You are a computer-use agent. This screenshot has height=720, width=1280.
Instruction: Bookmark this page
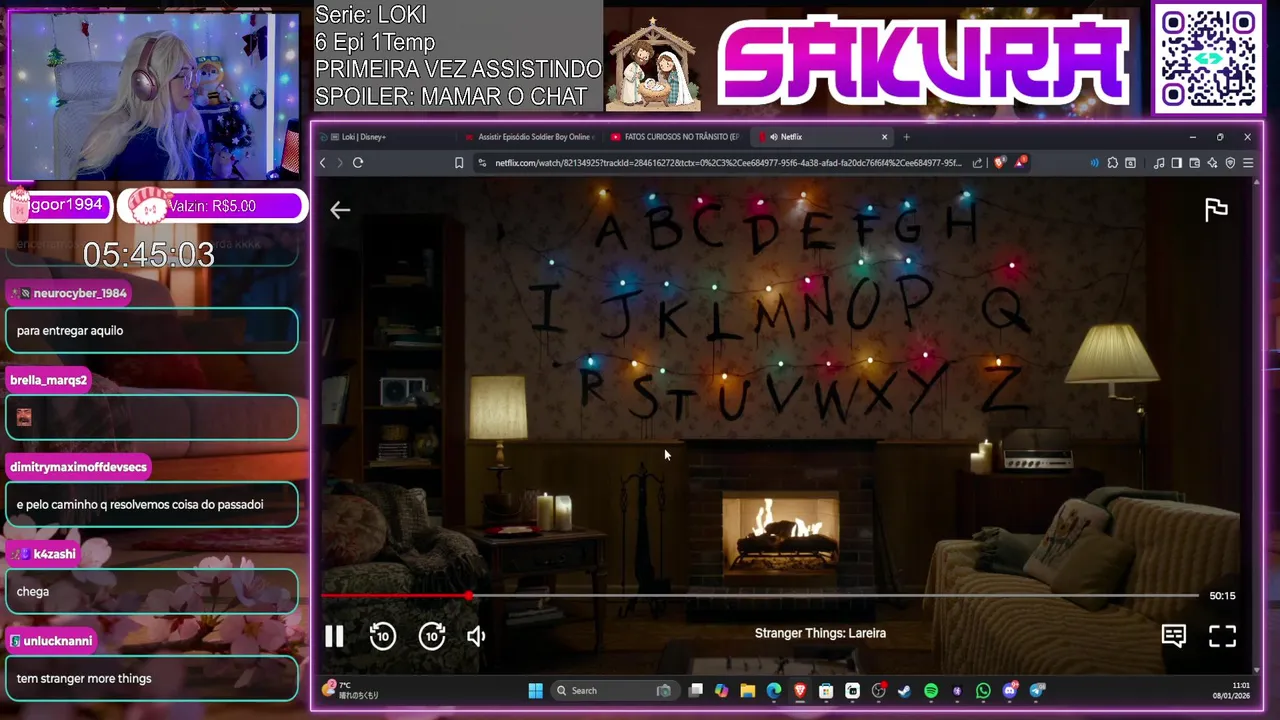coord(459,163)
